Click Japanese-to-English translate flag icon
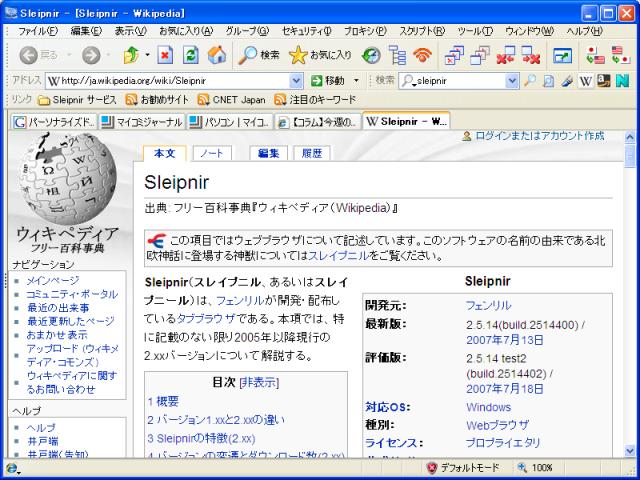The height and width of the screenshot is (480, 640). pyautogui.click(x=595, y=55)
